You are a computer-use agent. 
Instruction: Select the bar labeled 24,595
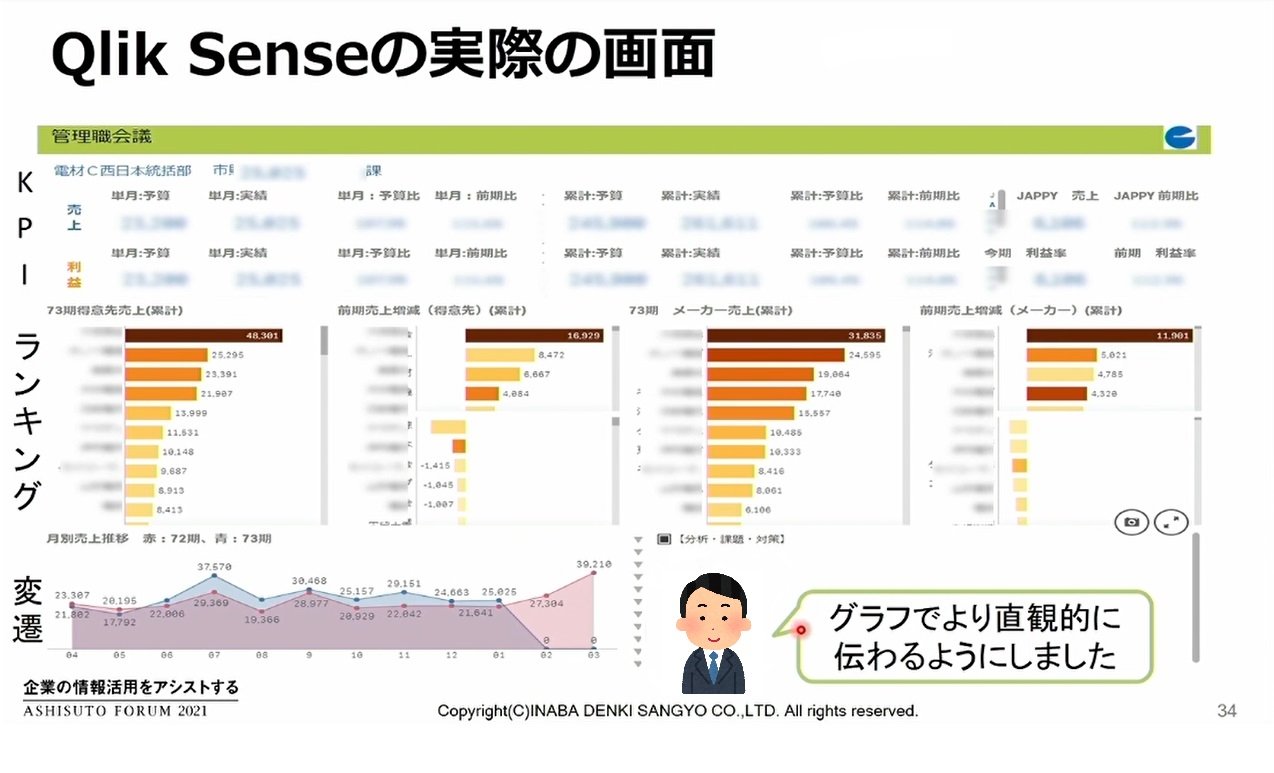tap(775, 354)
